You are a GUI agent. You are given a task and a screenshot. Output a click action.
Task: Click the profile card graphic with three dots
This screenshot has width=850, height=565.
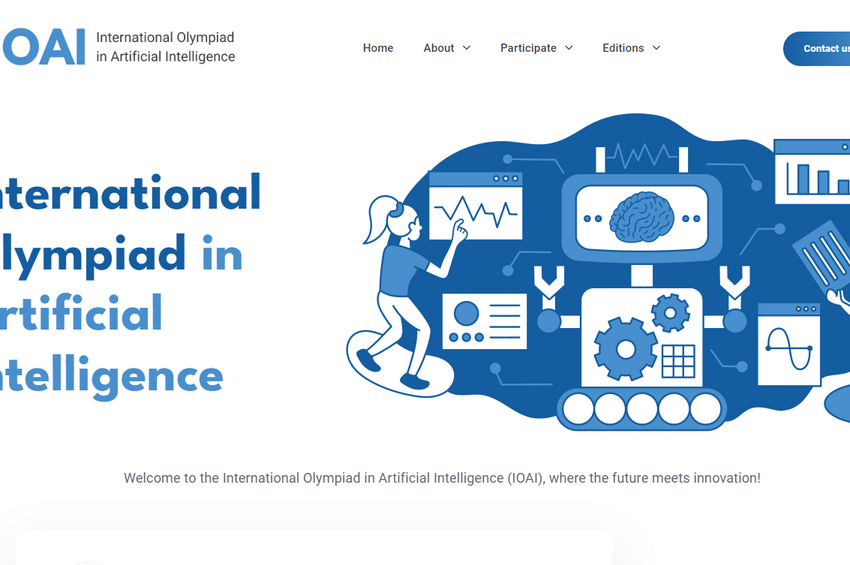click(484, 322)
